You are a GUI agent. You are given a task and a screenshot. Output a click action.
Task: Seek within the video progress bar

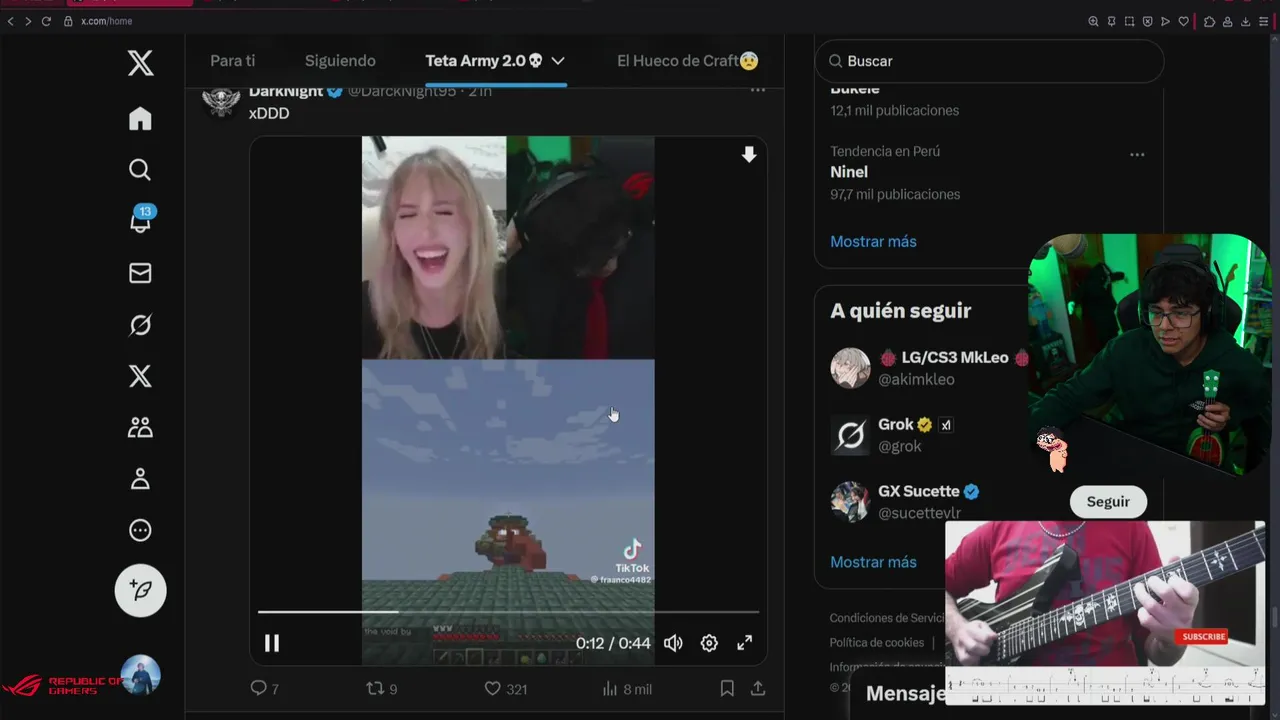click(508, 611)
